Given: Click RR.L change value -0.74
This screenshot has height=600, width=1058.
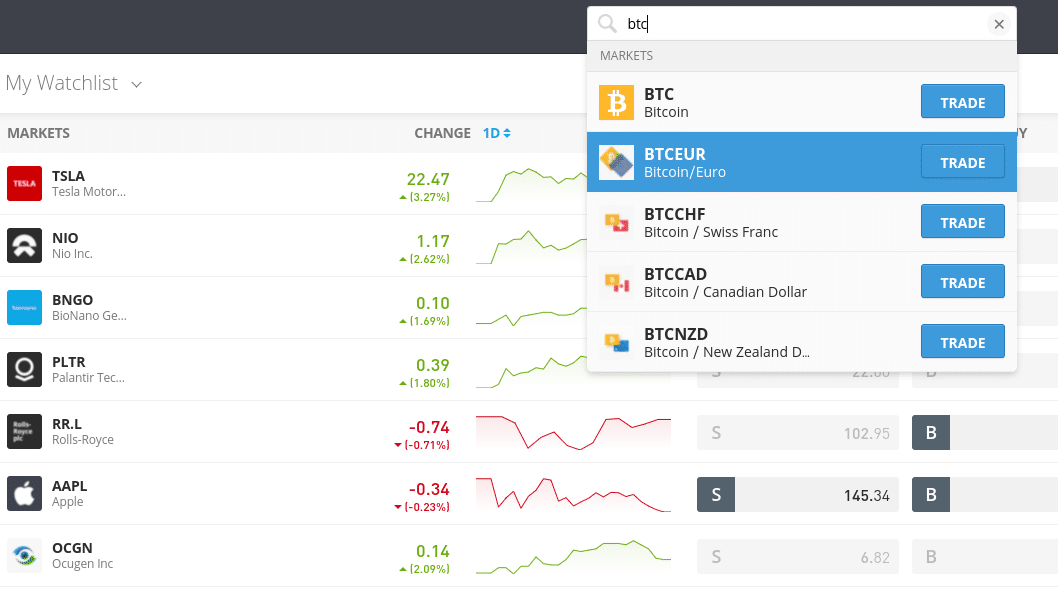Looking at the screenshot, I should (x=429, y=428).
